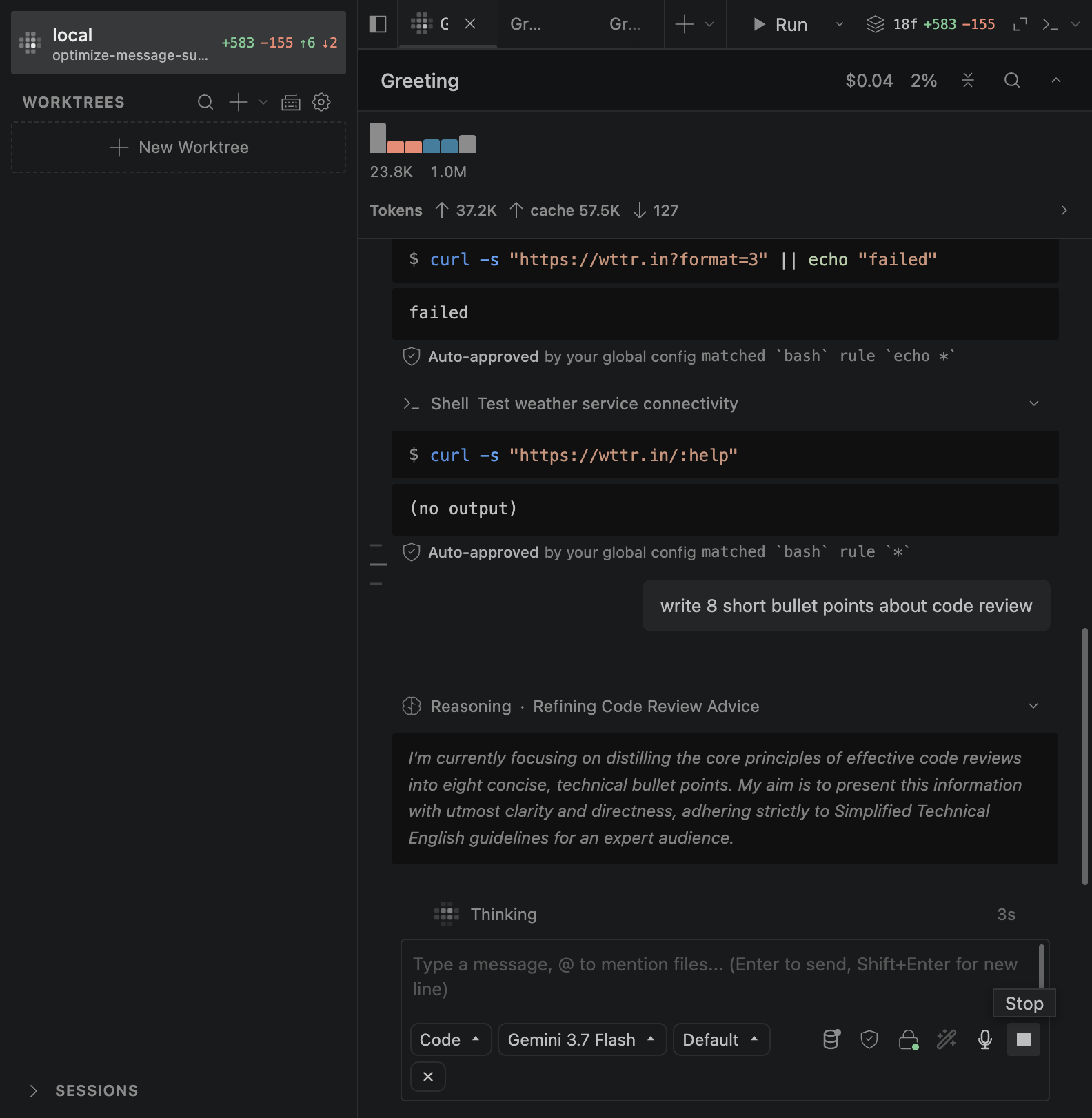The height and width of the screenshot is (1118, 1092).
Task: Select the local optimize-message-su... worktree
Action: pyautogui.click(x=179, y=43)
